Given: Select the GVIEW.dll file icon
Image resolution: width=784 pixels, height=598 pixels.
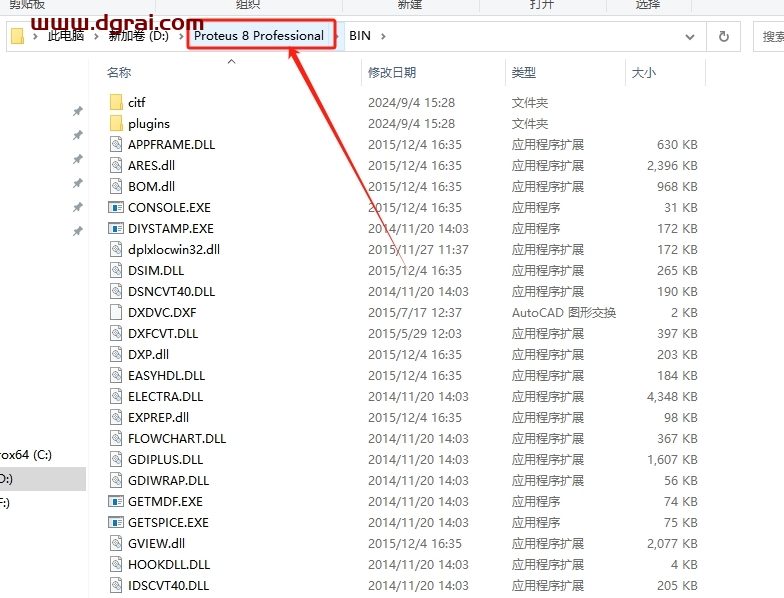Looking at the screenshot, I should tap(116, 544).
